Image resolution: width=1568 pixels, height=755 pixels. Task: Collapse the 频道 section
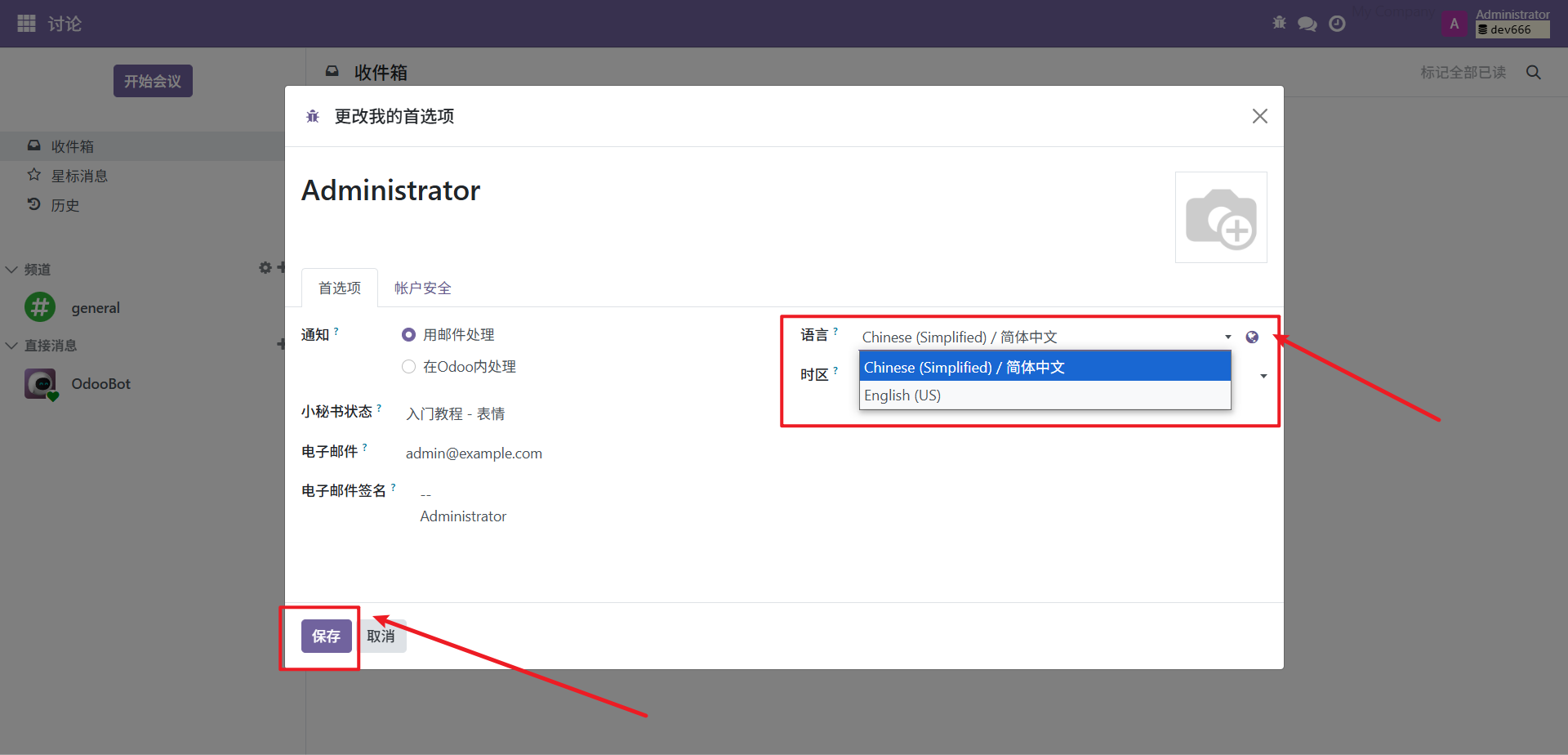tap(11, 269)
